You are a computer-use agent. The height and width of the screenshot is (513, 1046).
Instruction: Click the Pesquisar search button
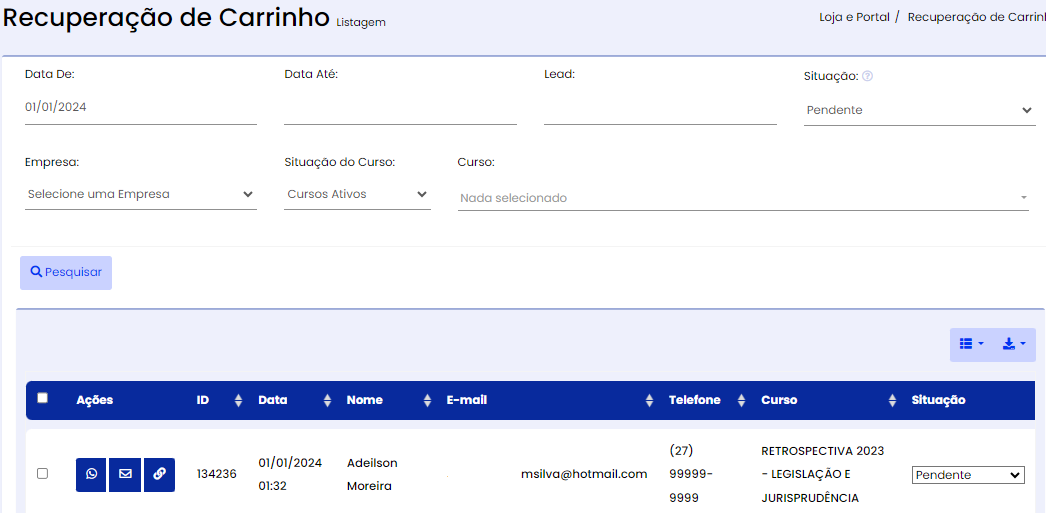(66, 272)
